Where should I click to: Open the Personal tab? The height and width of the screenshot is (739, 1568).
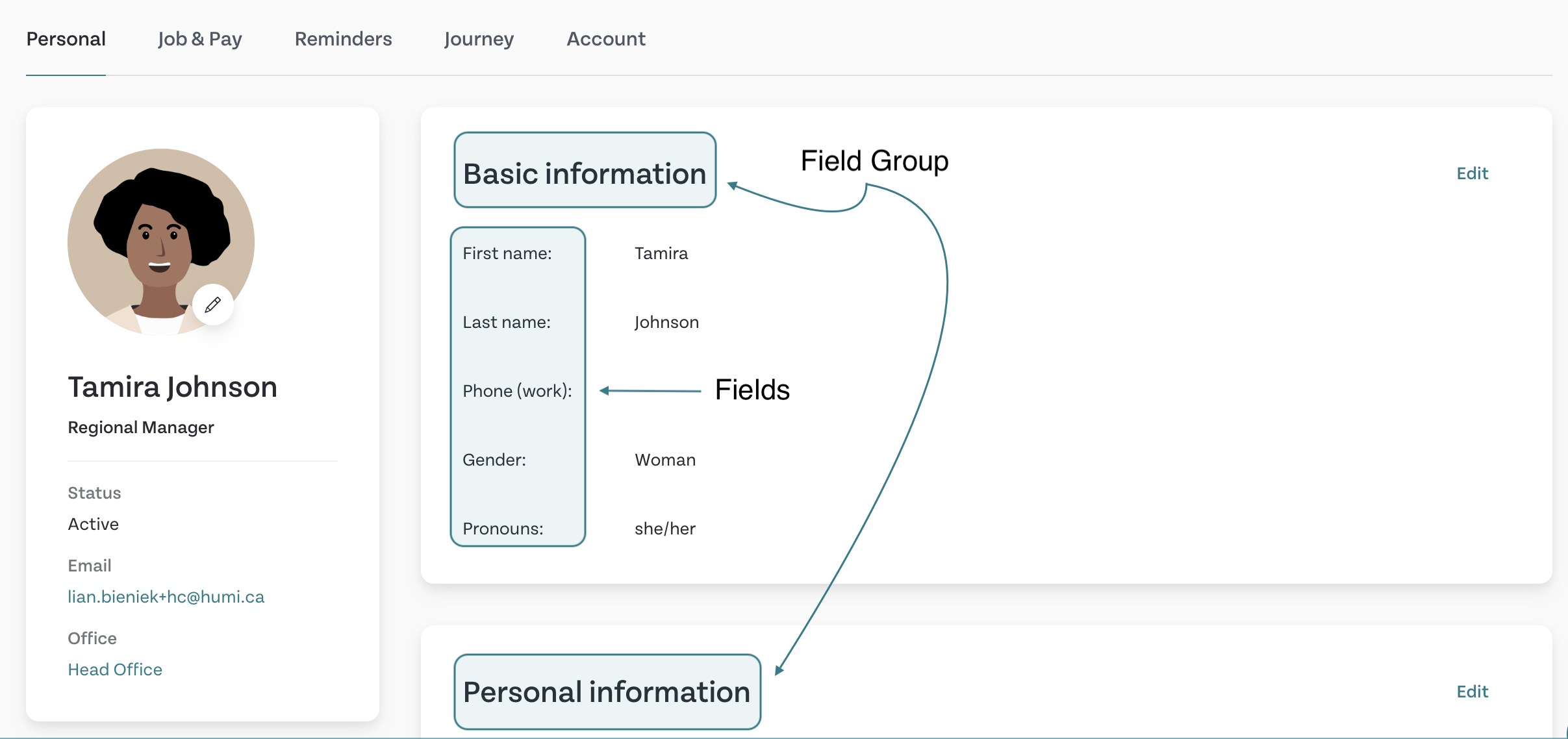point(66,39)
